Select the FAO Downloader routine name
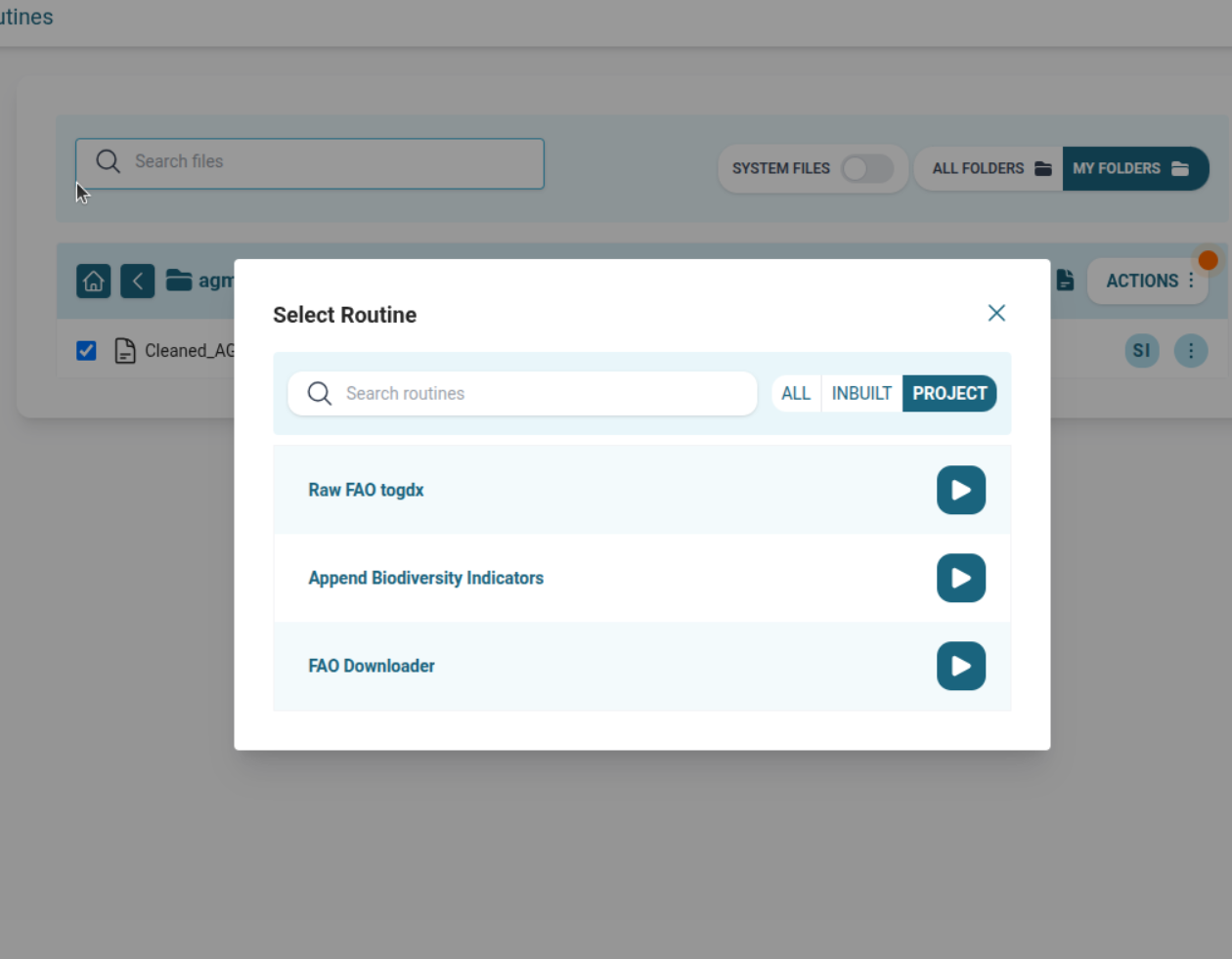Viewport: 1232px width, 959px height. 372,666
